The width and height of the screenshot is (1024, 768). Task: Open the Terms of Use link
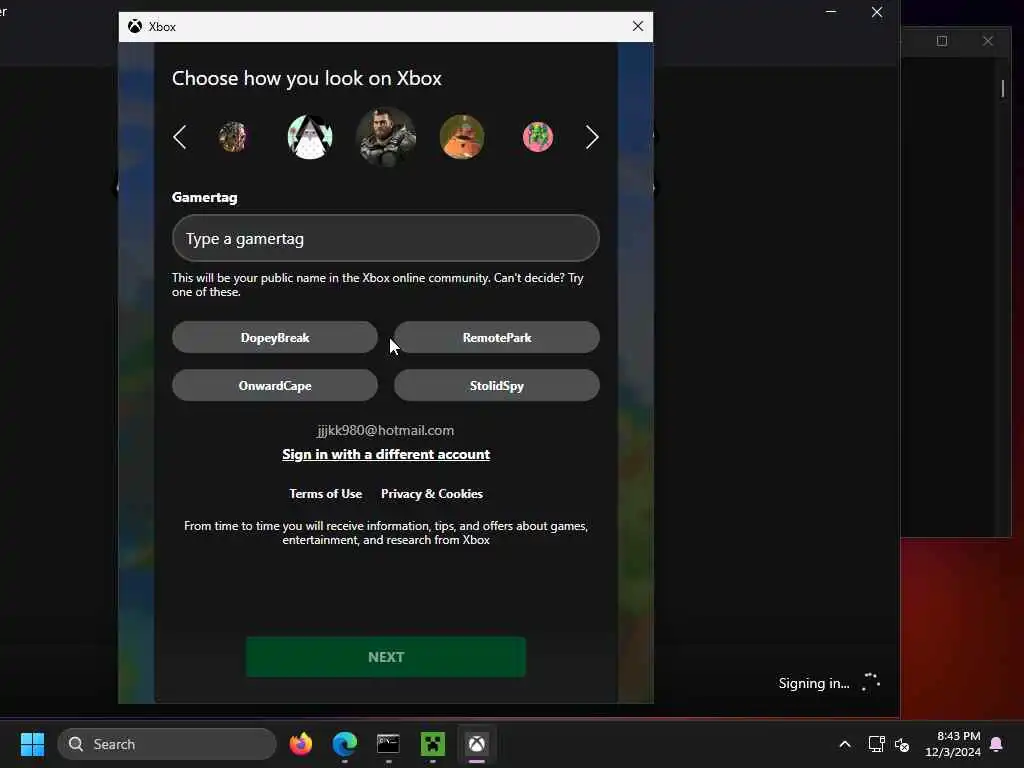tap(325, 494)
